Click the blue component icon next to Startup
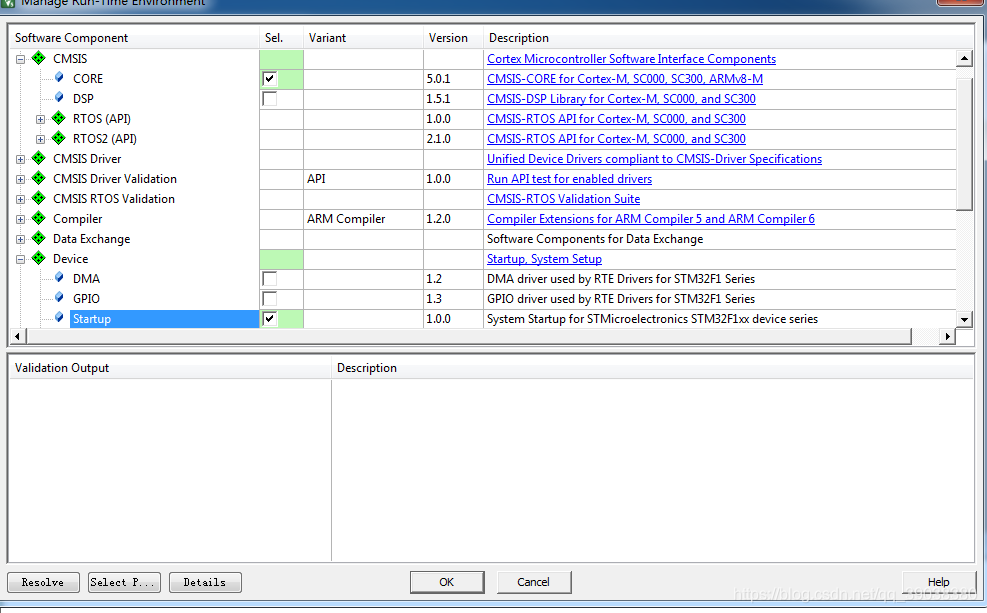The height and width of the screenshot is (613, 987). (x=59, y=318)
